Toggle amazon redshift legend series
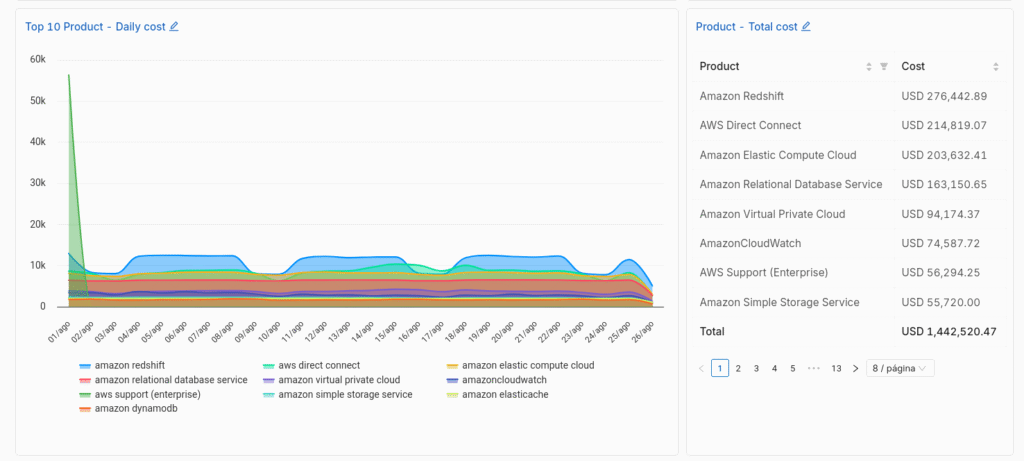1024x461 pixels. pyautogui.click(x=121, y=366)
